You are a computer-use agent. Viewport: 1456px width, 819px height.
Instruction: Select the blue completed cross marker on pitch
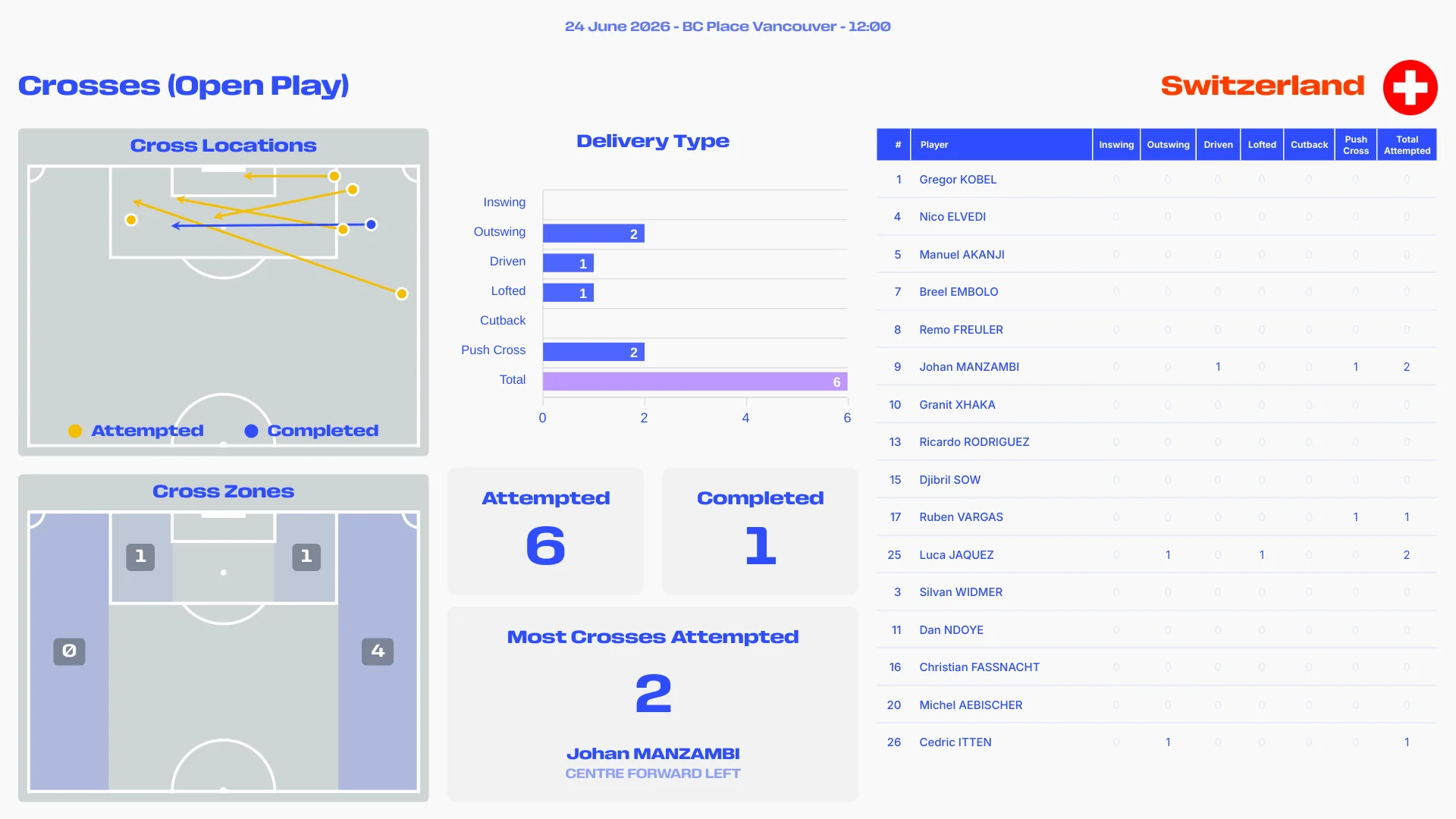point(371,224)
